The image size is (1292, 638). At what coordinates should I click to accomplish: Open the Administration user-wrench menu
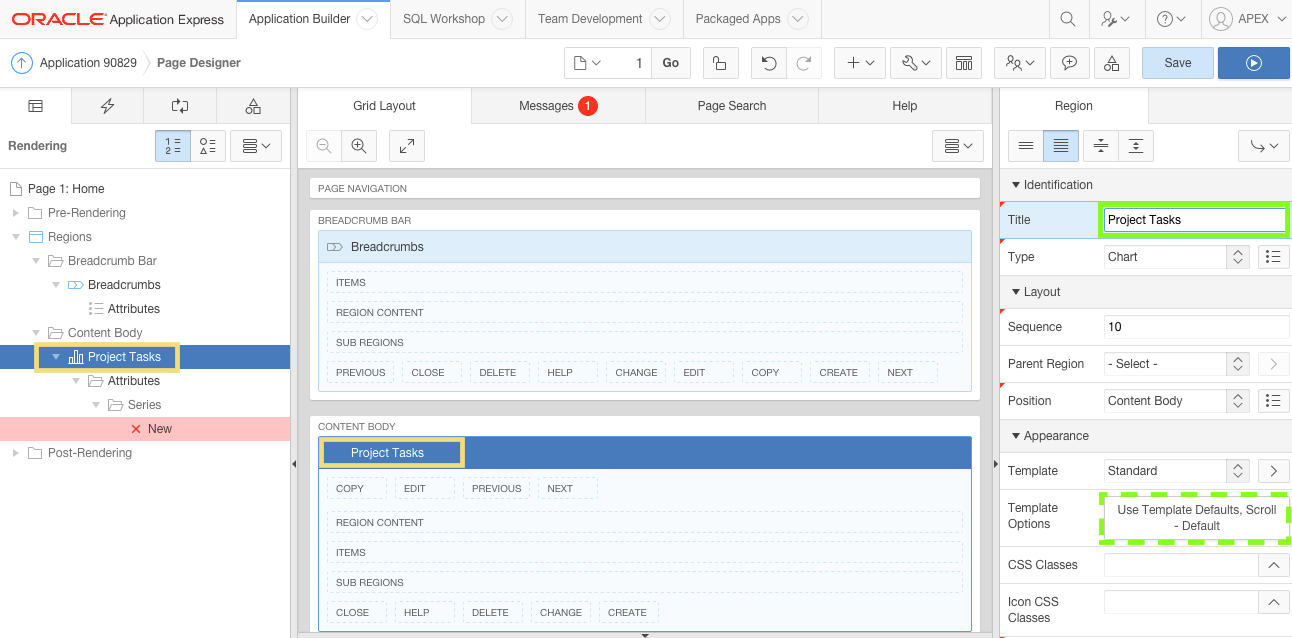[x=1115, y=19]
